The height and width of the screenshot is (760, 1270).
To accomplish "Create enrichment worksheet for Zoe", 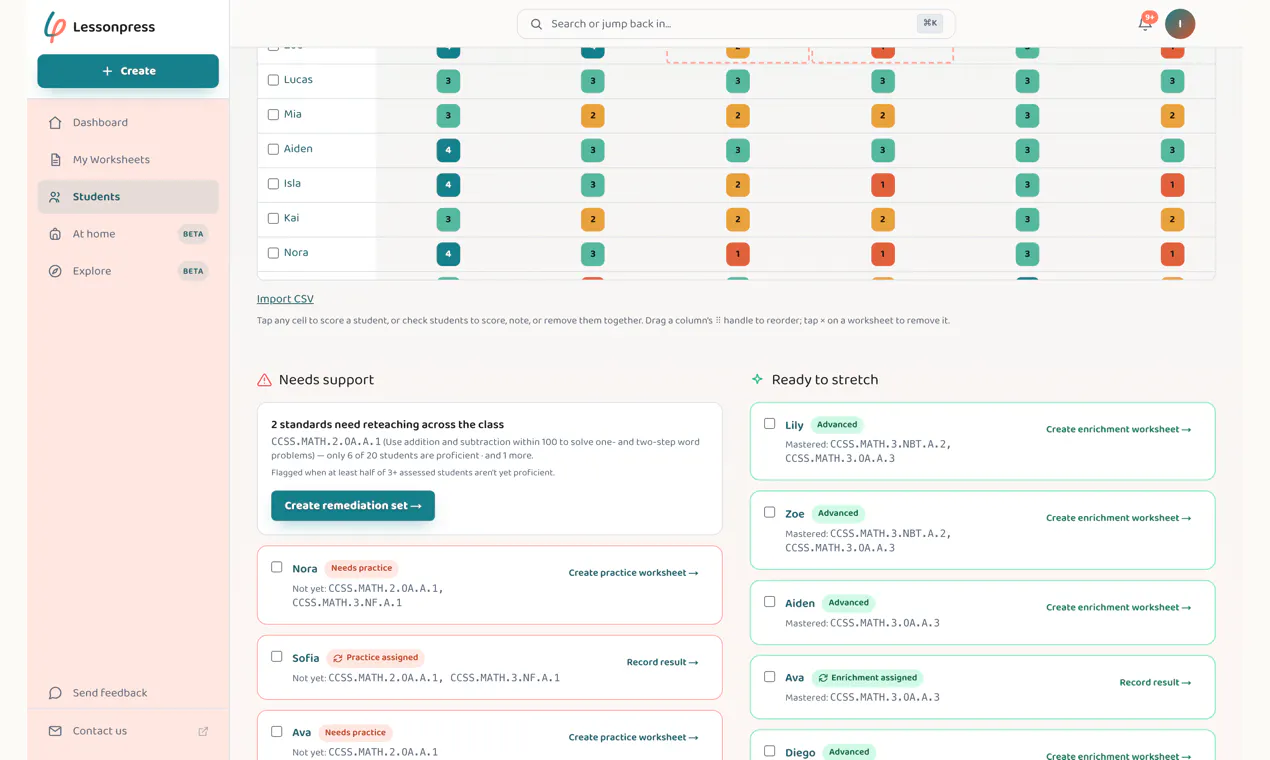I will point(1118,518).
